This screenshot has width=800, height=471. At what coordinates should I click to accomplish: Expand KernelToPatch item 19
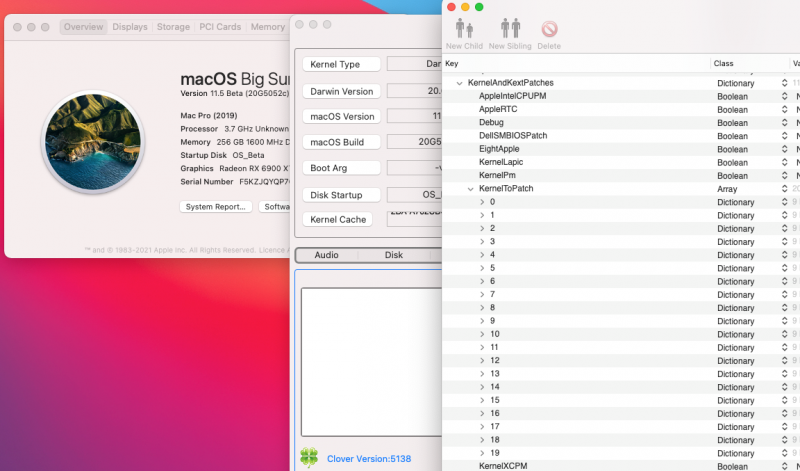point(482,453)
